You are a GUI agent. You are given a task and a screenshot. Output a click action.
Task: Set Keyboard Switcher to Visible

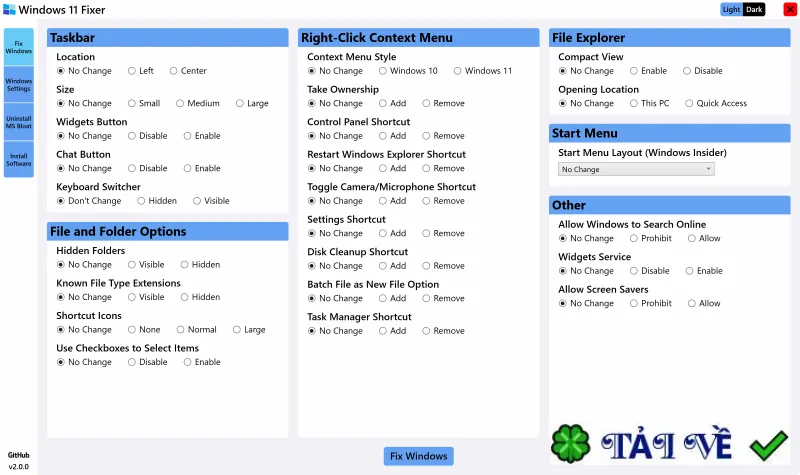211,201
